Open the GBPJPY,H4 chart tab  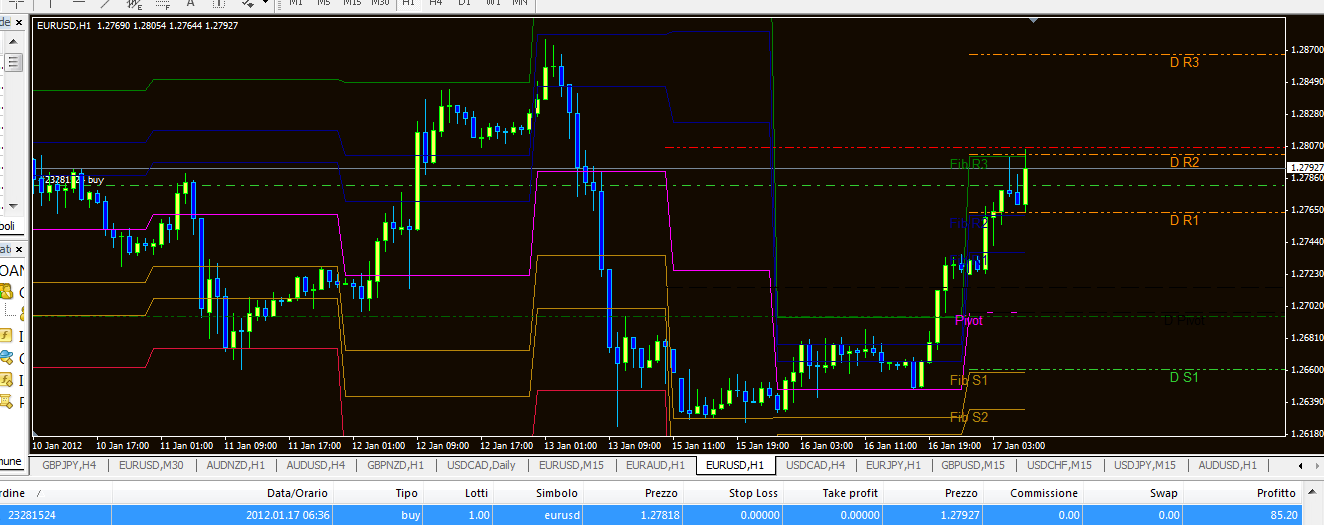[x=69, y=465]
